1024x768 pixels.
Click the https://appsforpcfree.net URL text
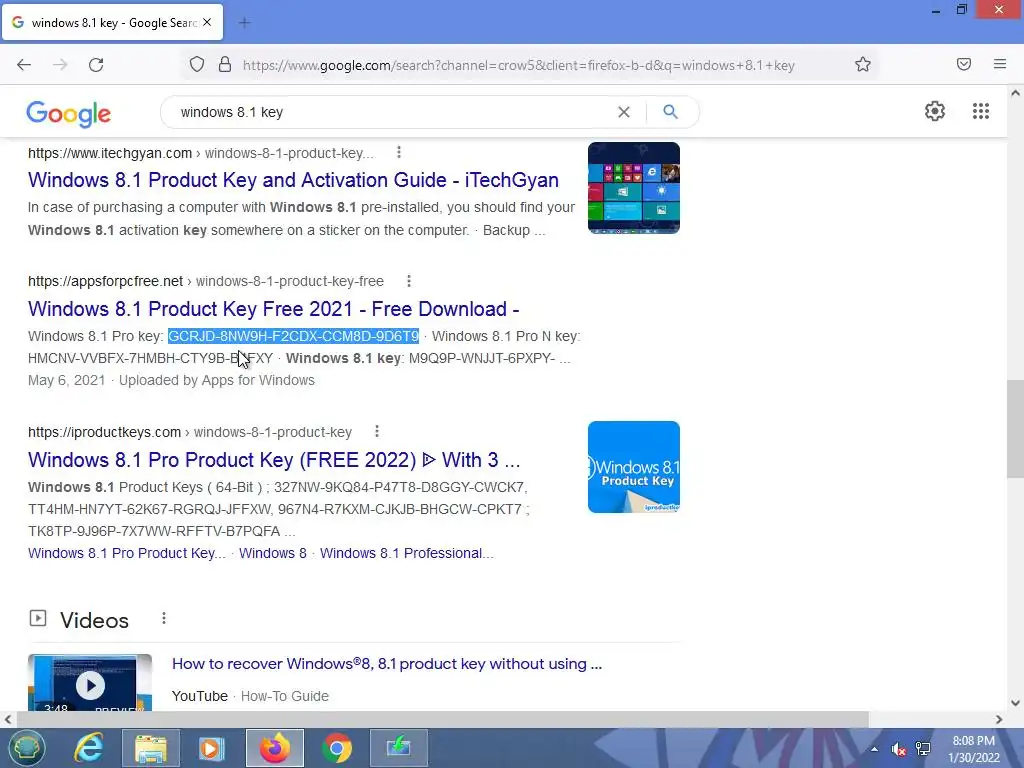point(105,281)
